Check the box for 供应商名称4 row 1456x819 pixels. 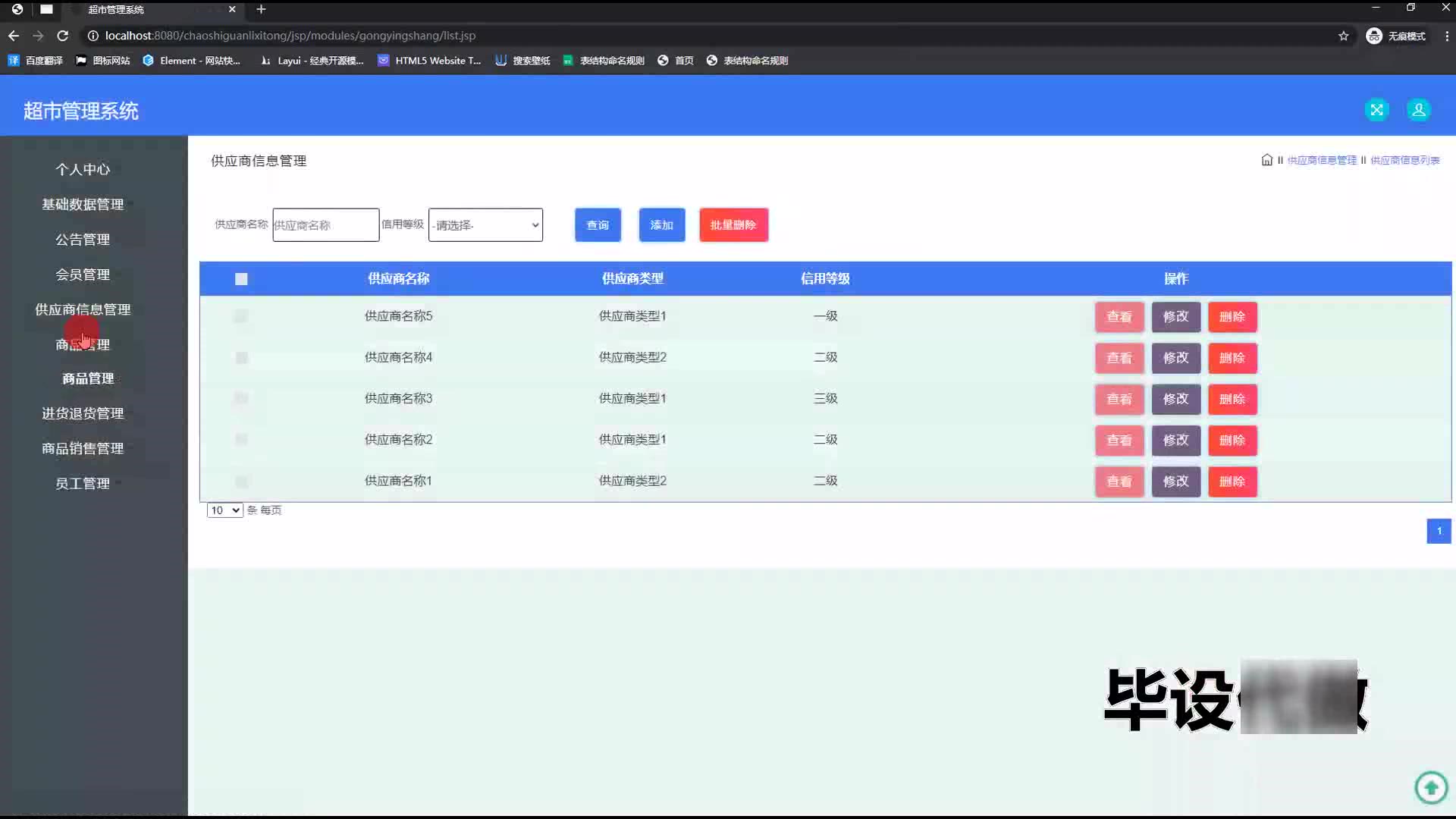pyautogui.click(x=241, y=357)
